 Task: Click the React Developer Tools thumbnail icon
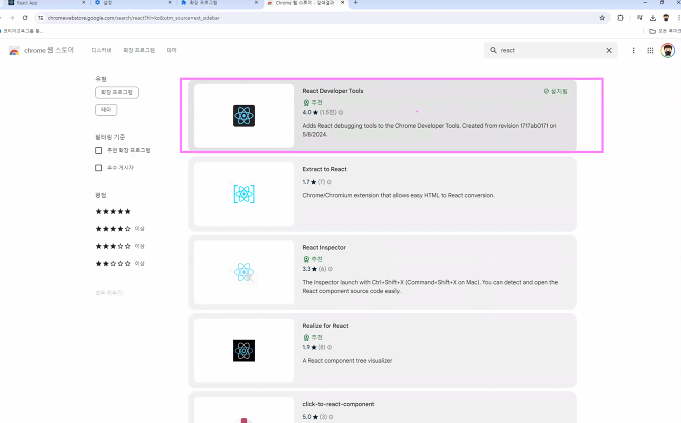pyautogui.click(x=244, y=116)
